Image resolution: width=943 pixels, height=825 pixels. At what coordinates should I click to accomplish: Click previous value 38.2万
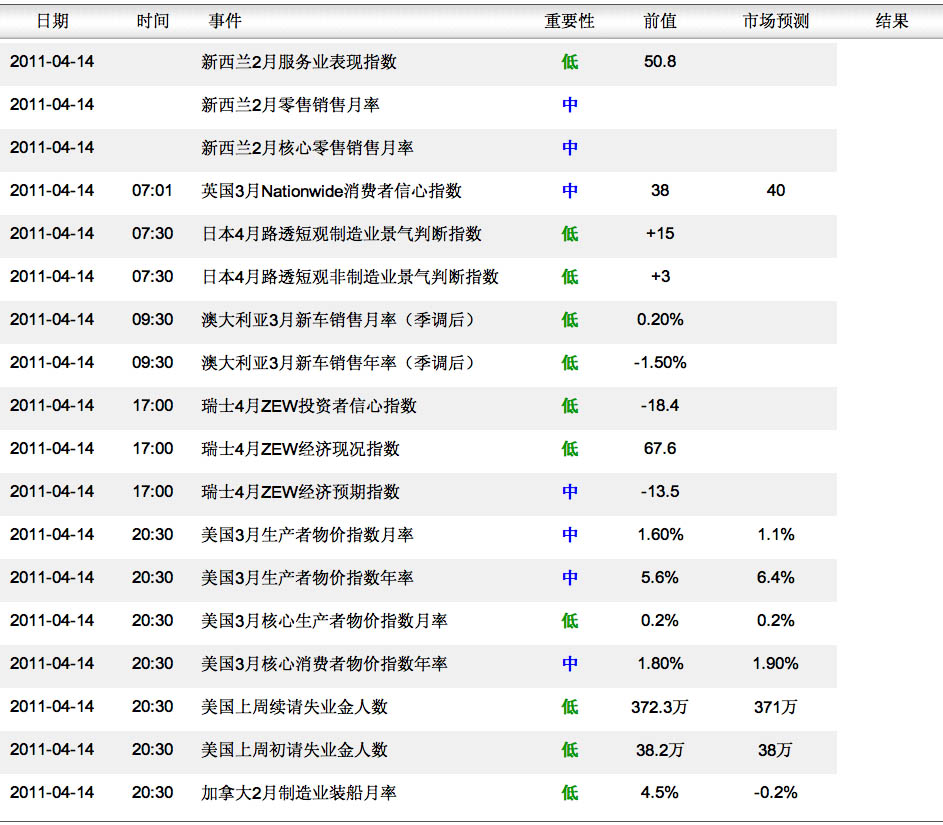point(660,749)
